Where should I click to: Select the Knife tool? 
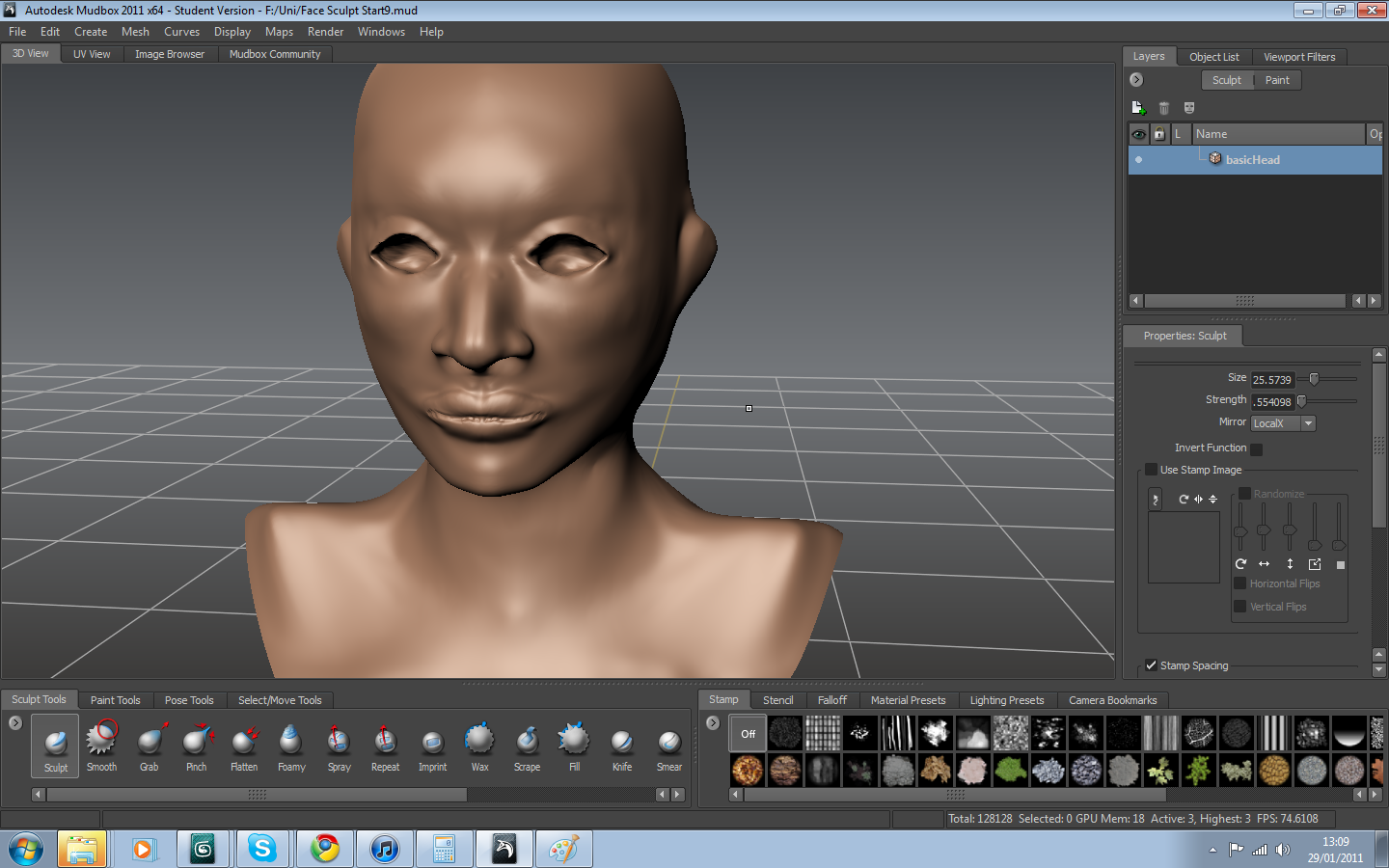621,746
